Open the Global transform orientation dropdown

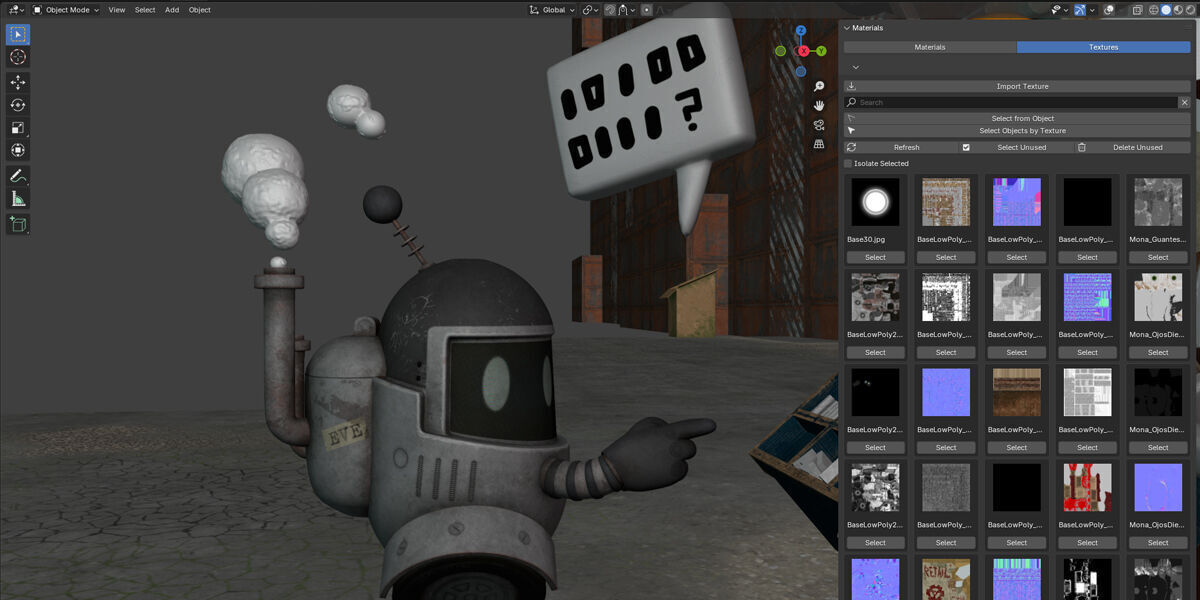551,9
